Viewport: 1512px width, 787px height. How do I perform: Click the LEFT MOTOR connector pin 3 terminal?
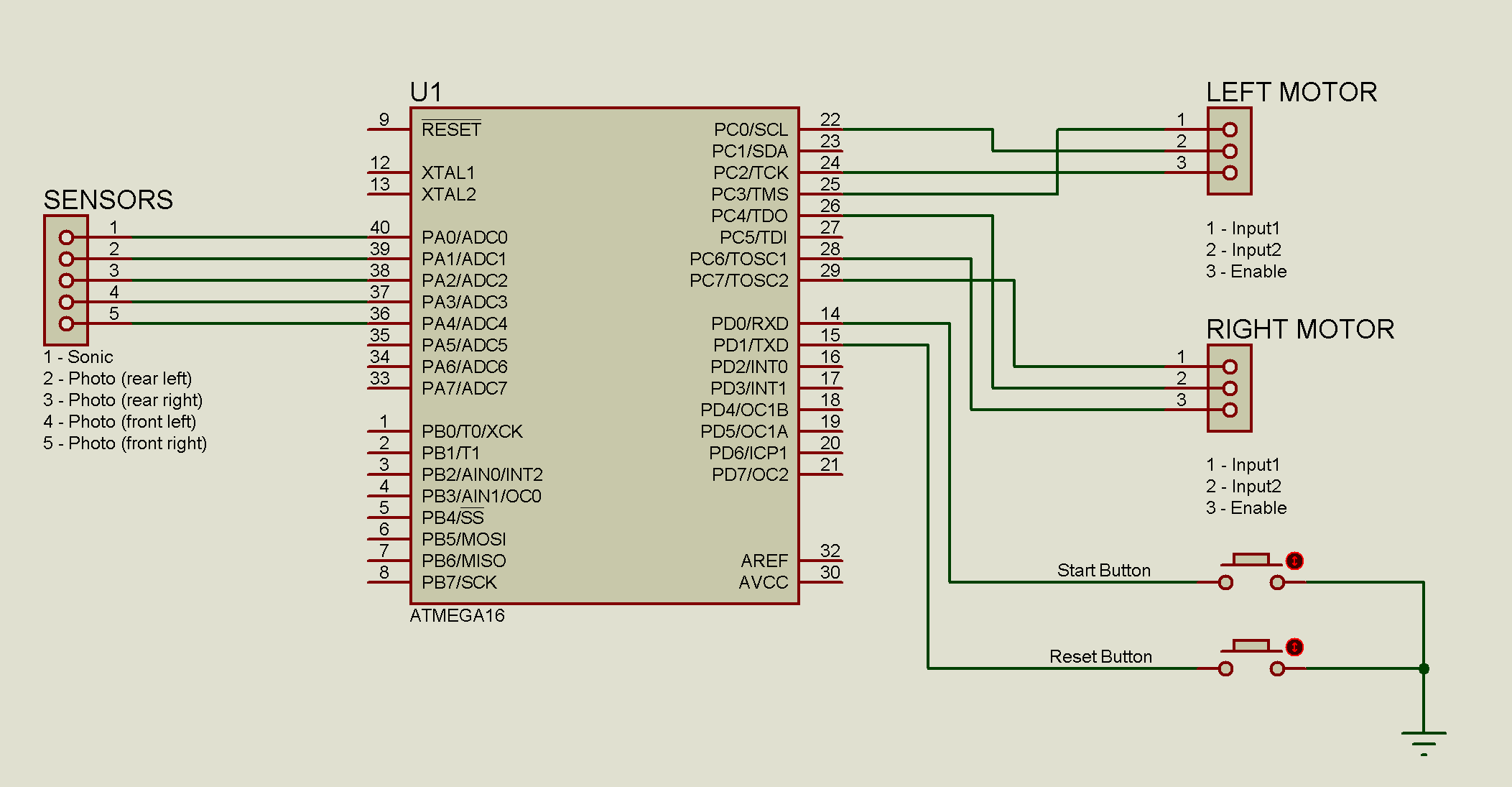[1230, 172]
